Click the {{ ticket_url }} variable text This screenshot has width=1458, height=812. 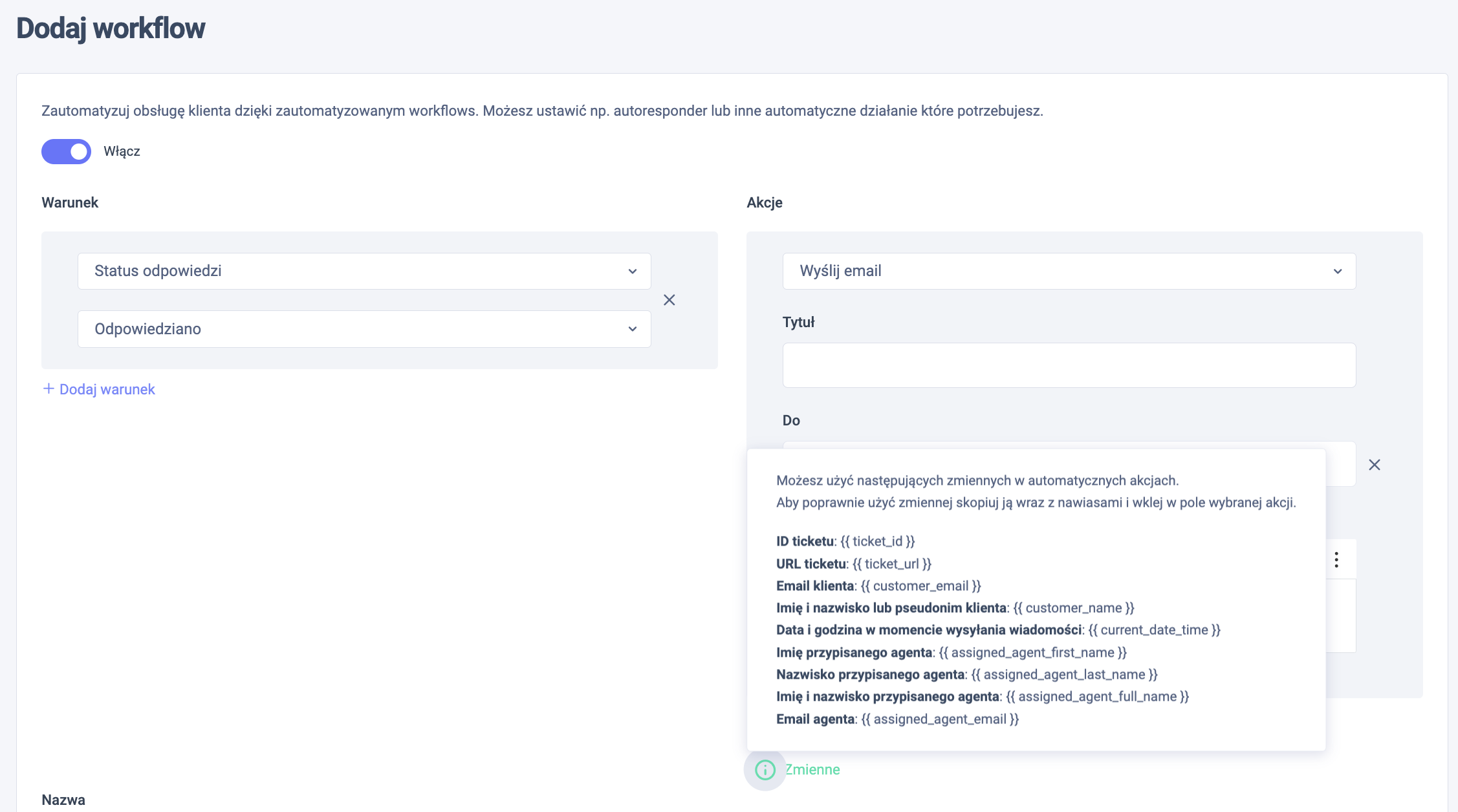[892, 564]
